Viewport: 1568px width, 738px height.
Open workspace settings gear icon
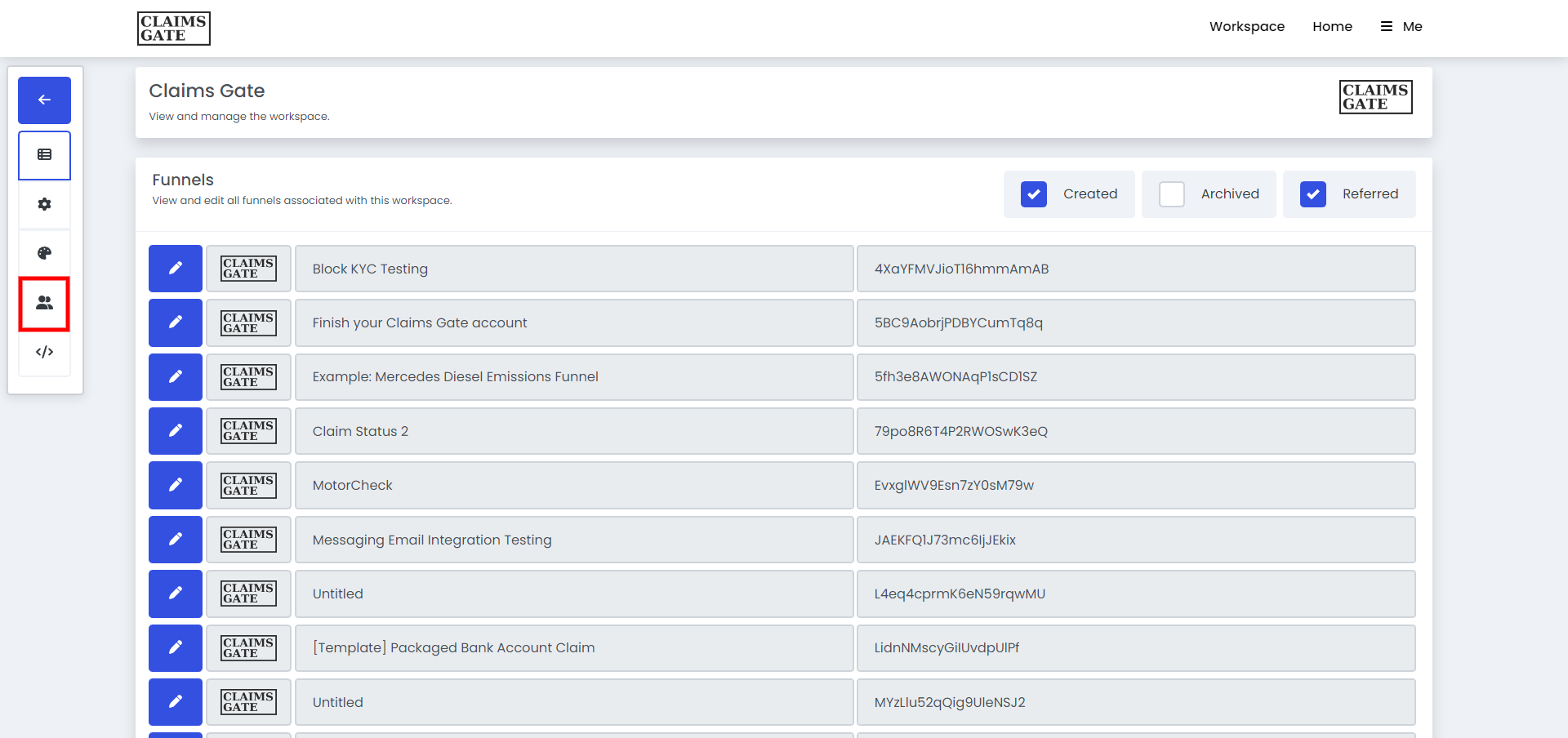[x=44, y=204]
